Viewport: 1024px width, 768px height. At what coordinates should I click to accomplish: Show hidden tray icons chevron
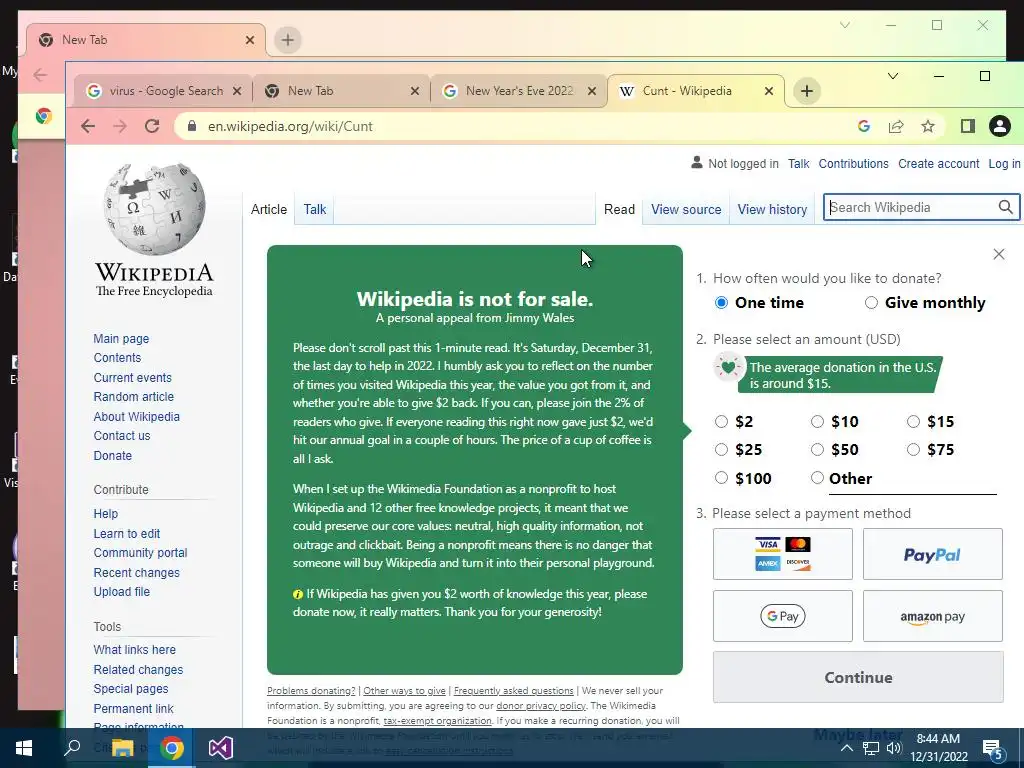(x=846, y=748)
